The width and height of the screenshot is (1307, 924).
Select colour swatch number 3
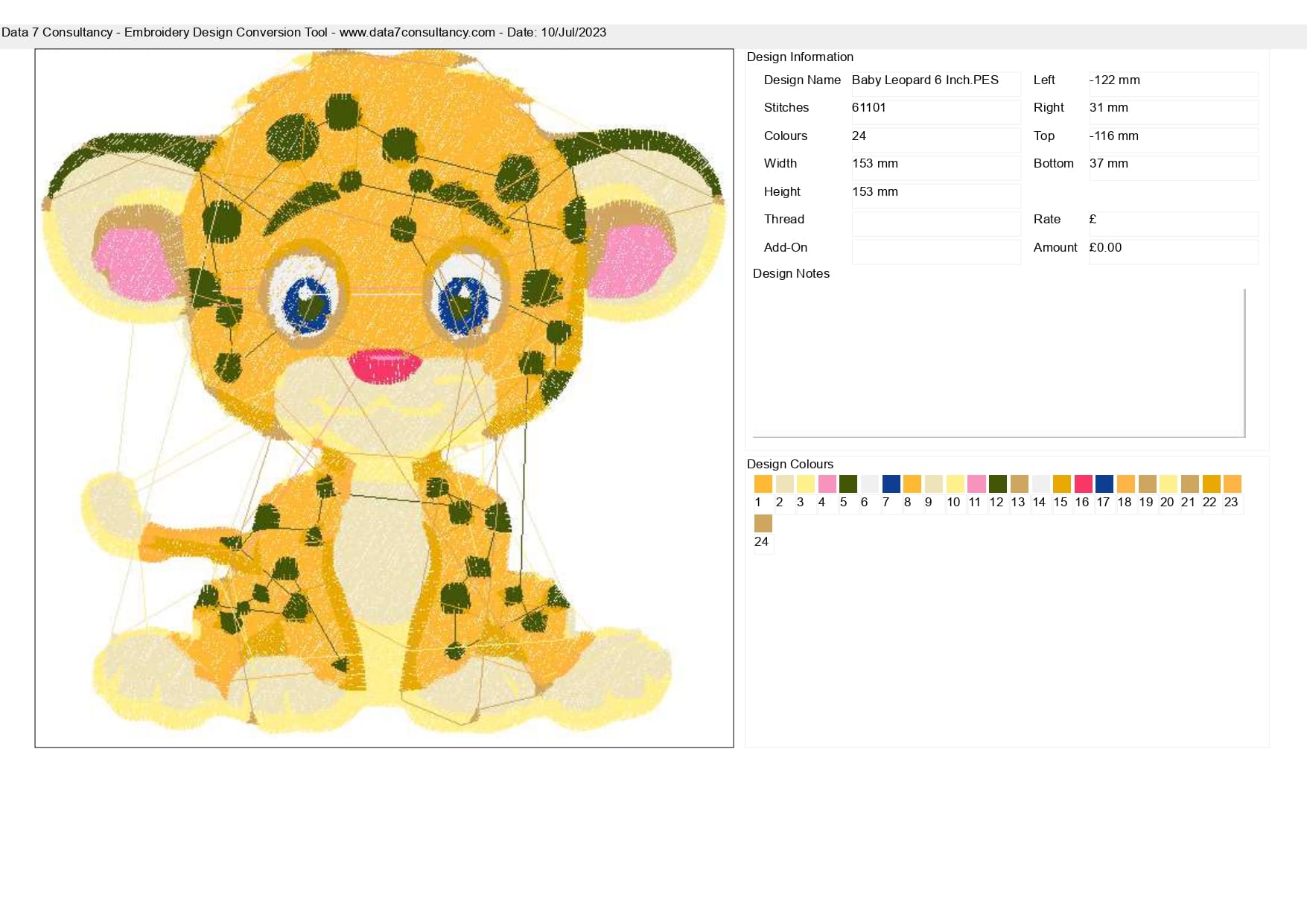805,484
